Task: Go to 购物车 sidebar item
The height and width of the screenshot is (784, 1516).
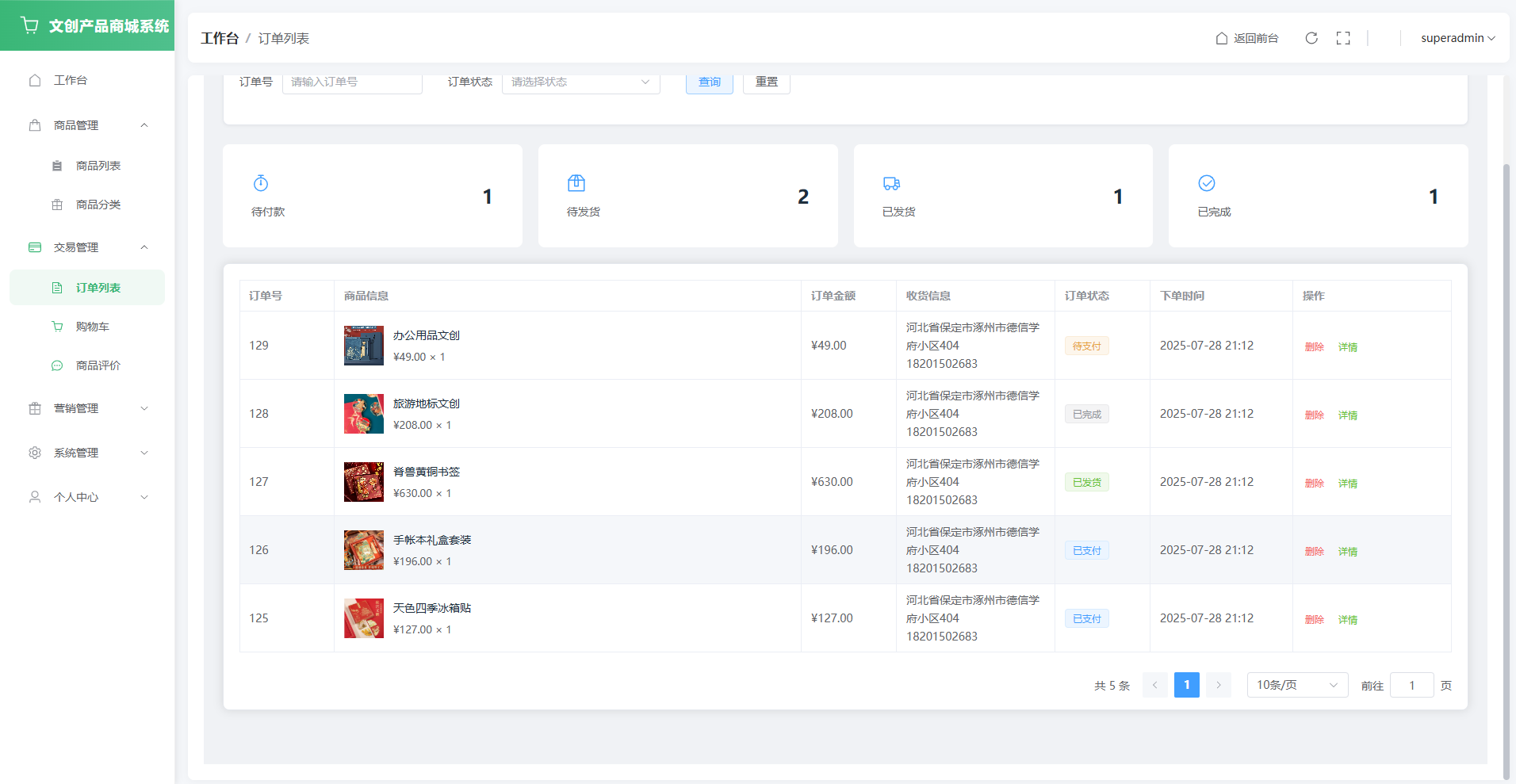Action: point(92,327)
